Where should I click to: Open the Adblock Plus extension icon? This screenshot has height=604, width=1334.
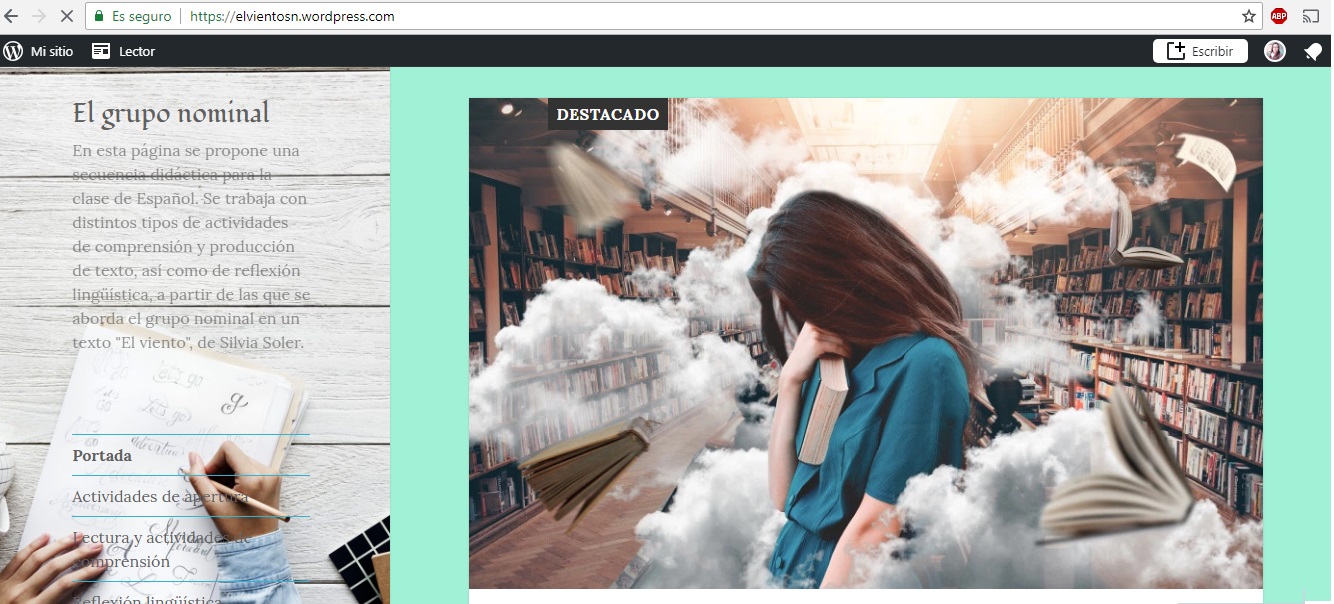click(x=1279, y=16)
